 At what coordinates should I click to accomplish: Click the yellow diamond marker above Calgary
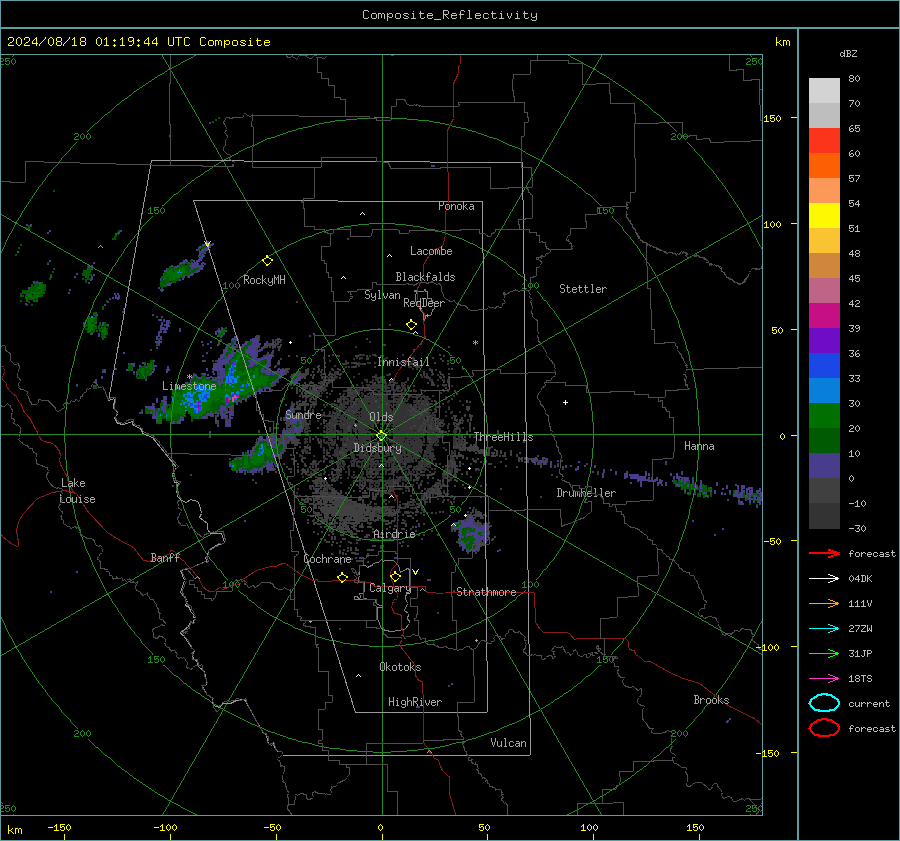(x=395, y=576)
